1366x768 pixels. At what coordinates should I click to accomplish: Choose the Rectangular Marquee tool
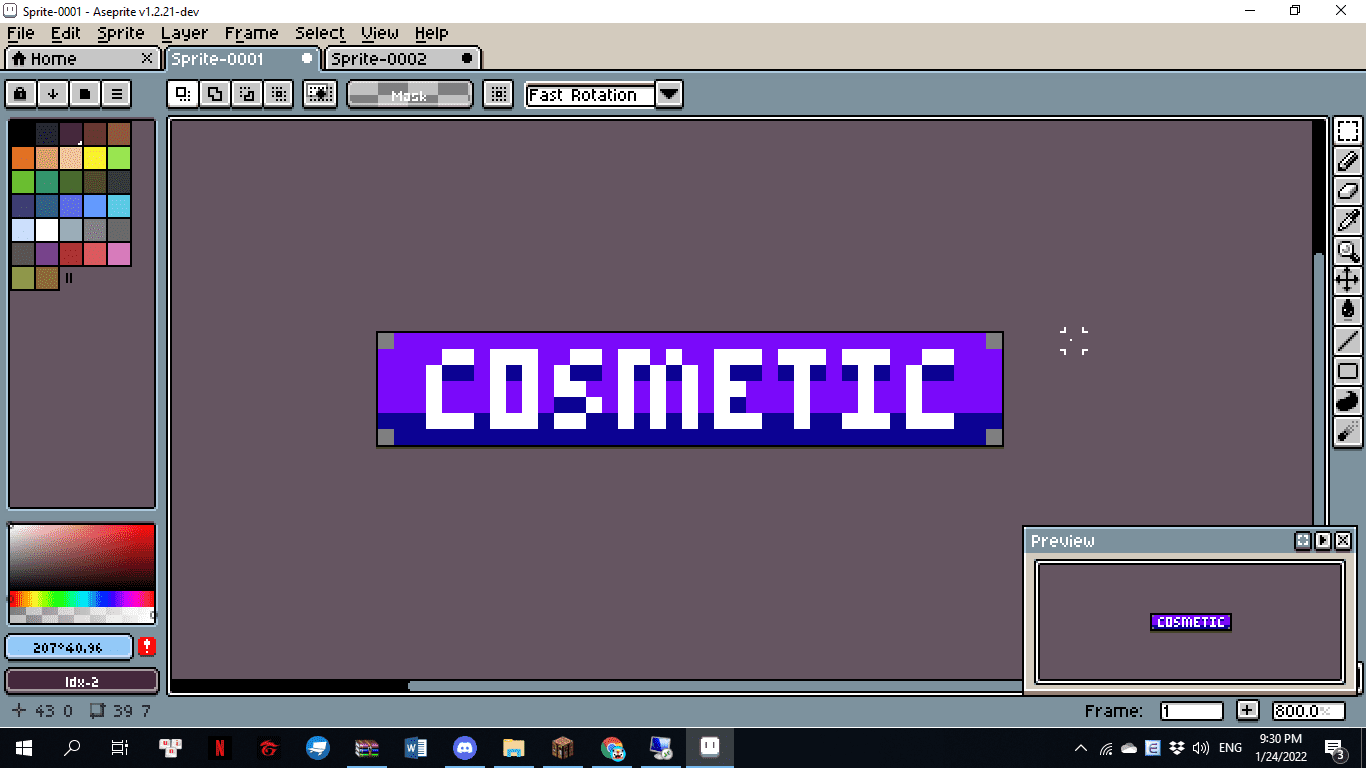coord(1348,130)
